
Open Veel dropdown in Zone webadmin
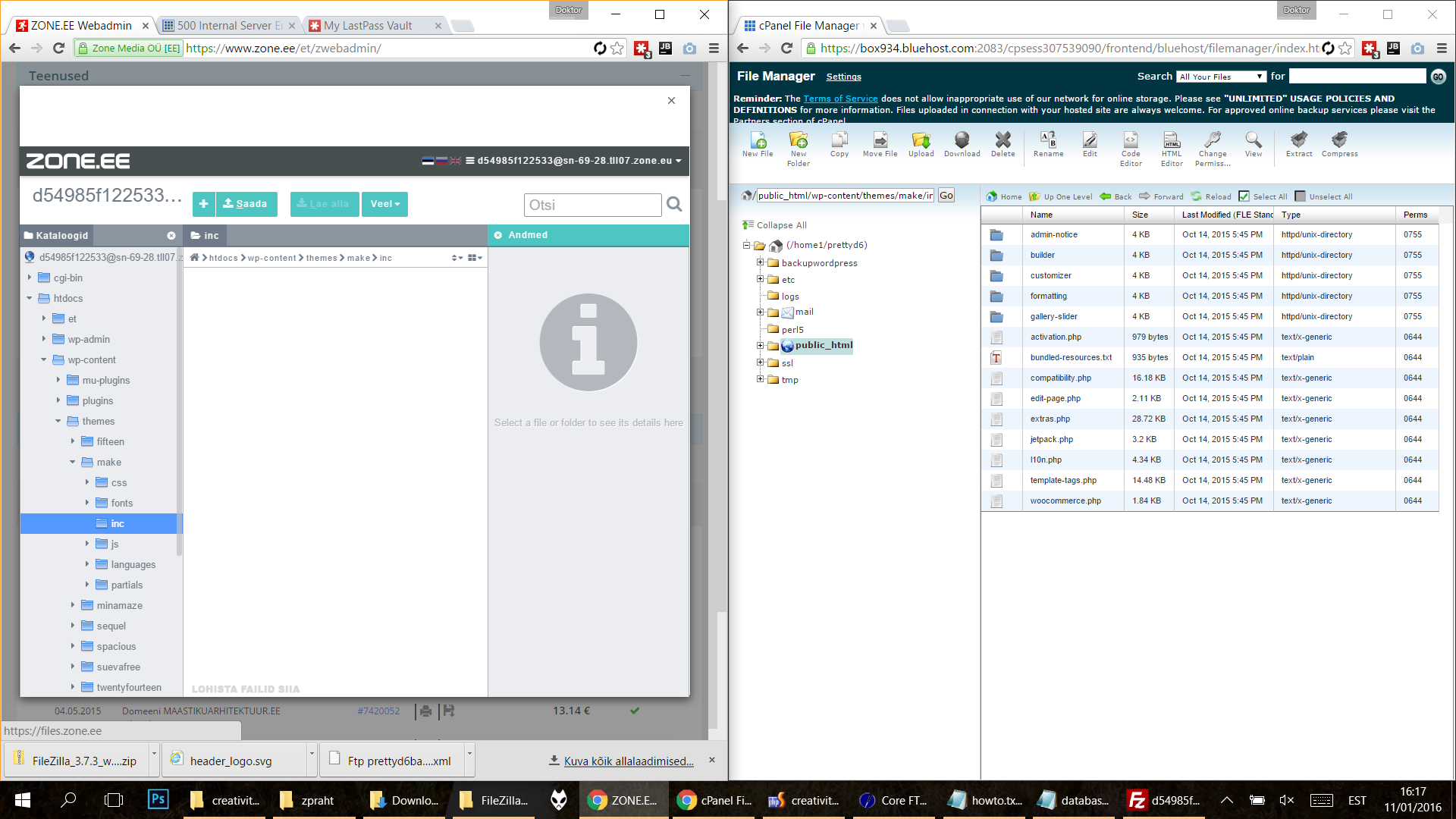coord(384,204)
